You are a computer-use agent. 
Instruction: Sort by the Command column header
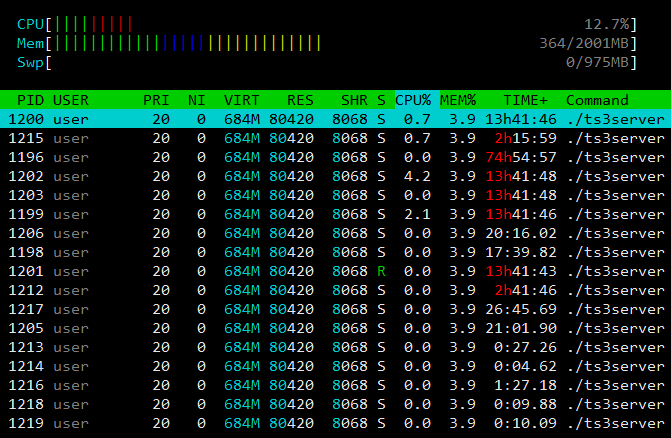click(597, 100)
